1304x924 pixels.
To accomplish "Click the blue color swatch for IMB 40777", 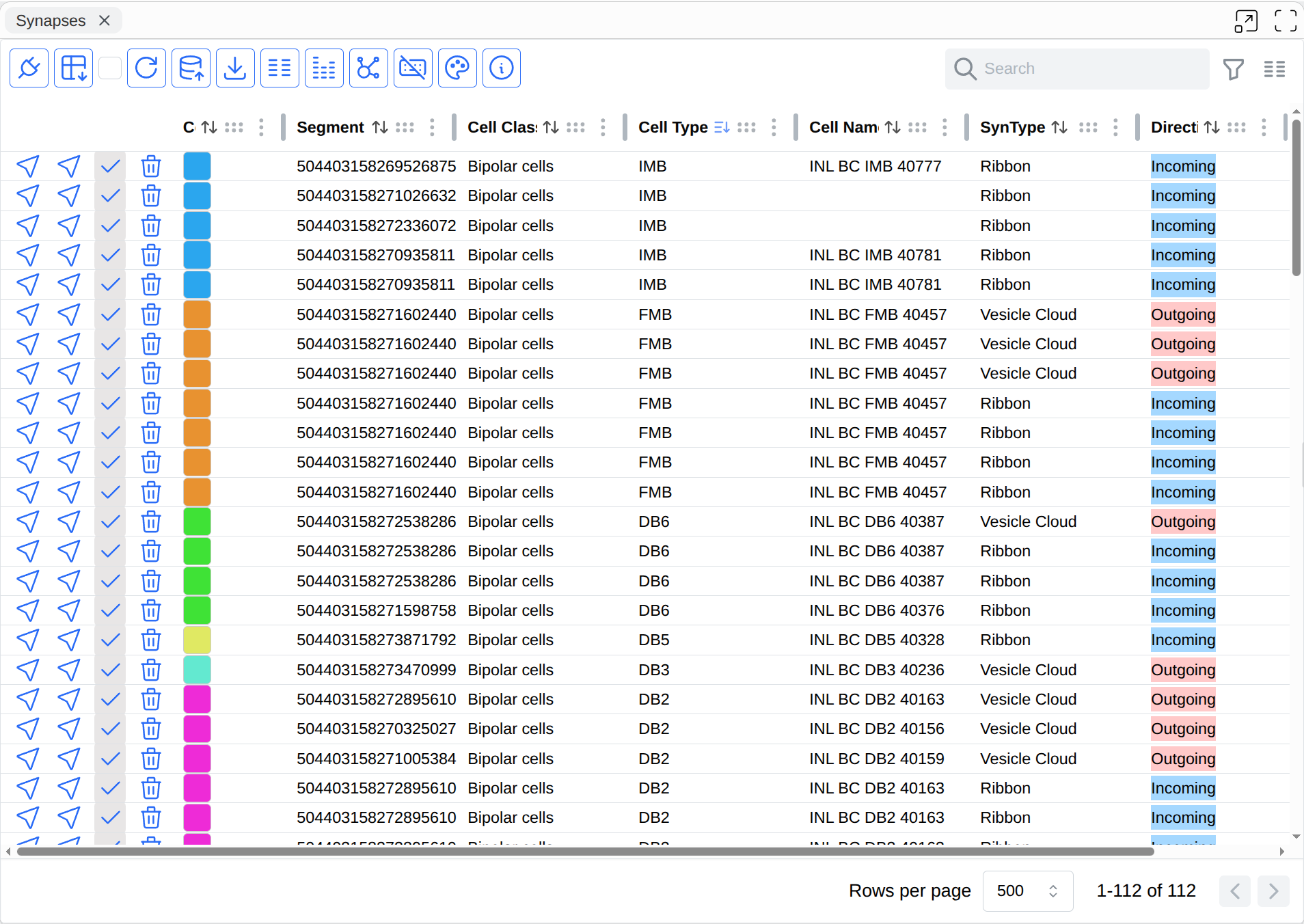I will click(x=197, y=166).
